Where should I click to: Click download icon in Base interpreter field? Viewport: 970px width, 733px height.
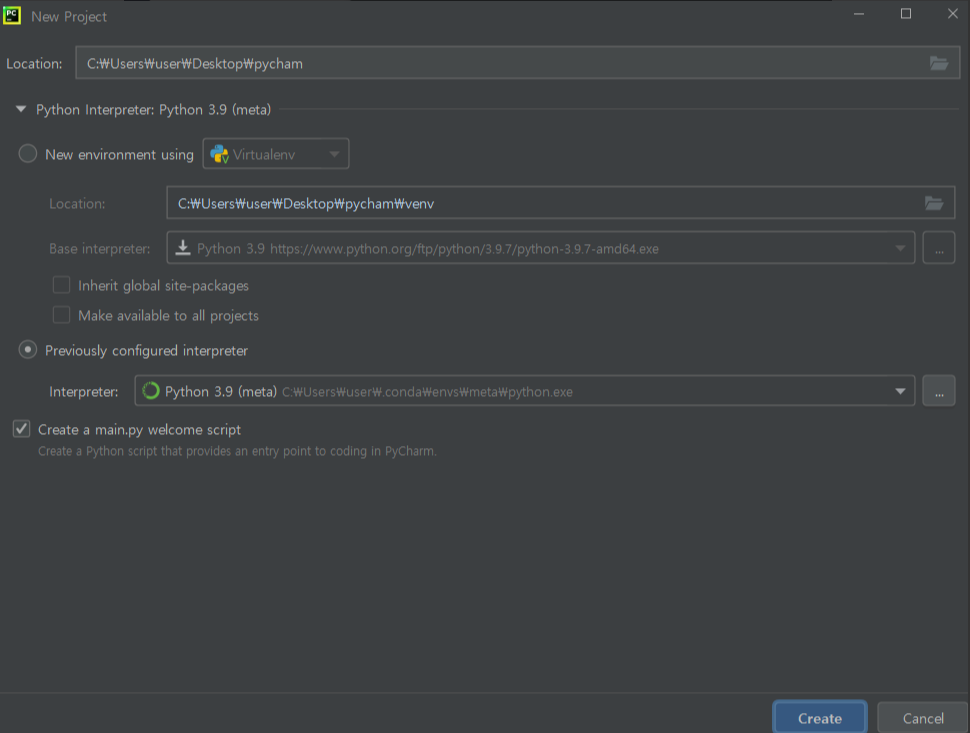tap(182, 248)
